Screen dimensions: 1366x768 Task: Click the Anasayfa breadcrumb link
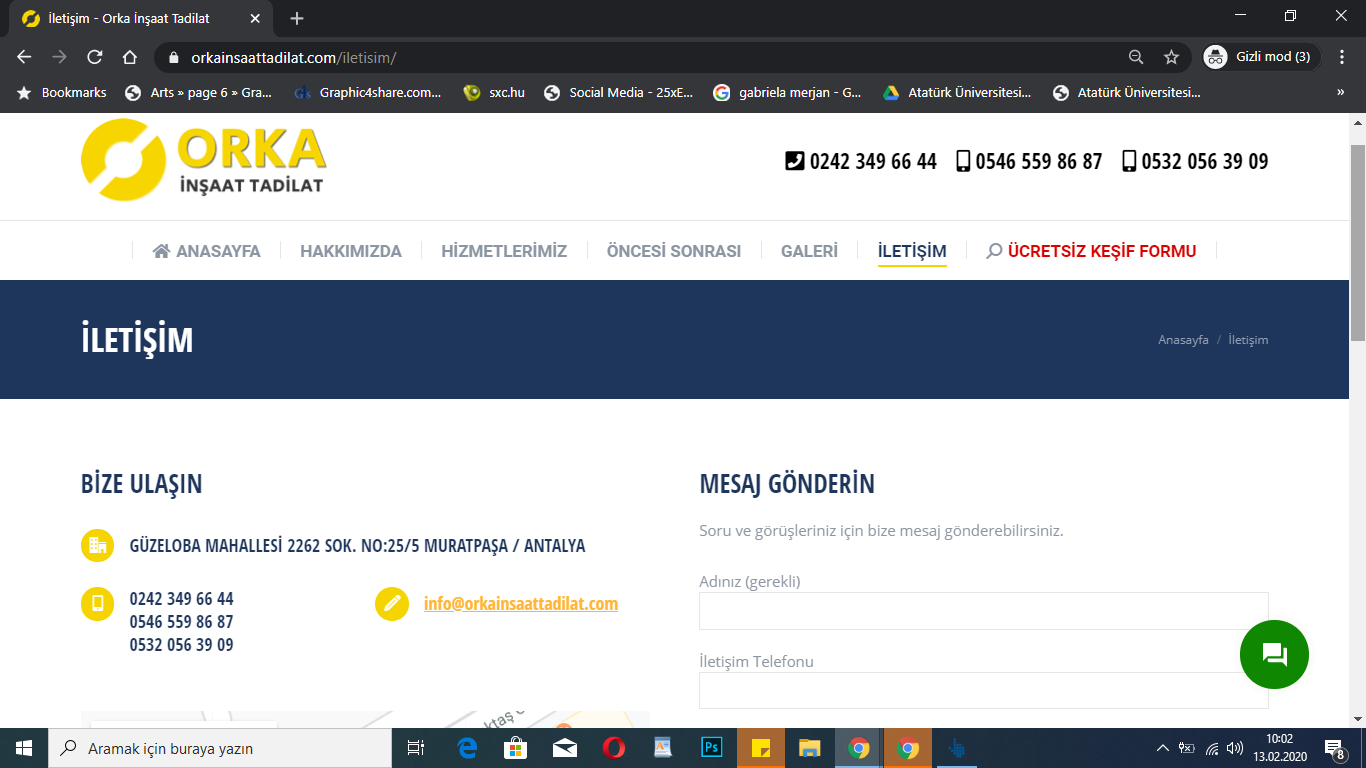pyautogui.click(x=1183, y=340)
